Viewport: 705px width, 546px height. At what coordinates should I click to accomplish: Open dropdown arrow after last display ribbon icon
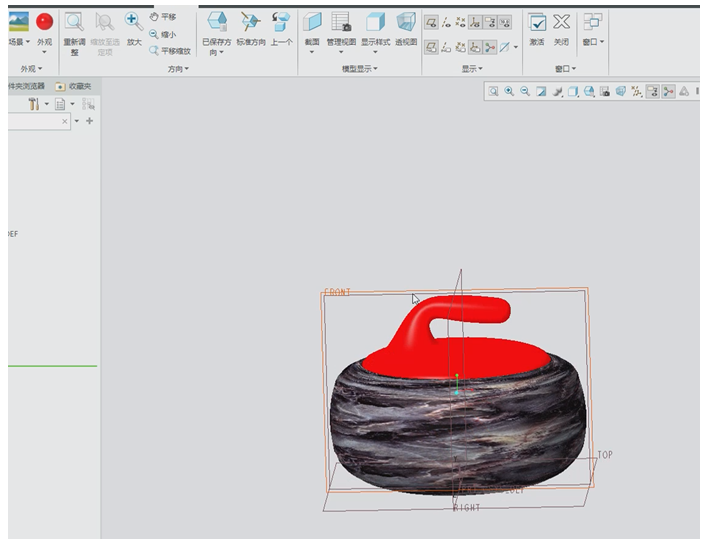tap(516, 47)
